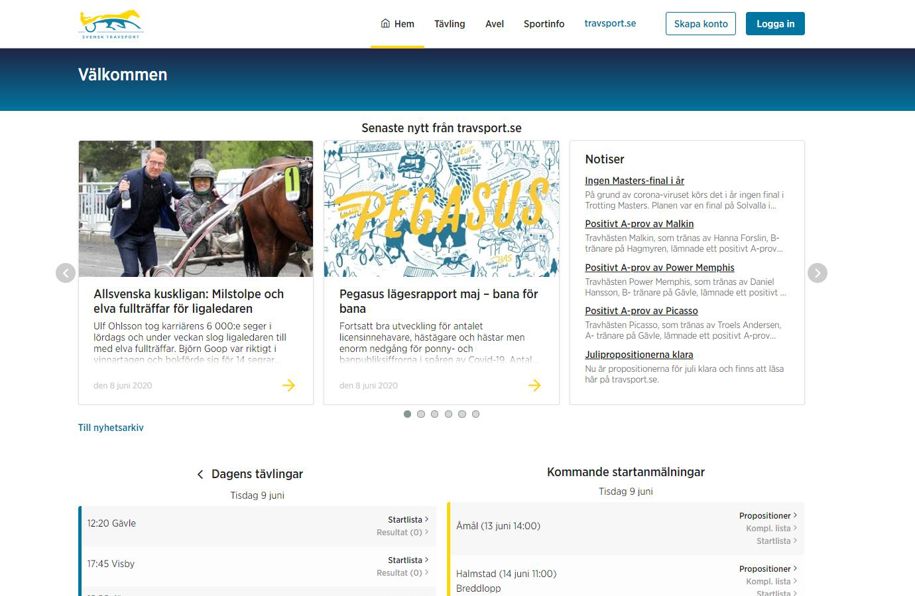
Task: Open the Sportinfo menu
Action: 544,24
